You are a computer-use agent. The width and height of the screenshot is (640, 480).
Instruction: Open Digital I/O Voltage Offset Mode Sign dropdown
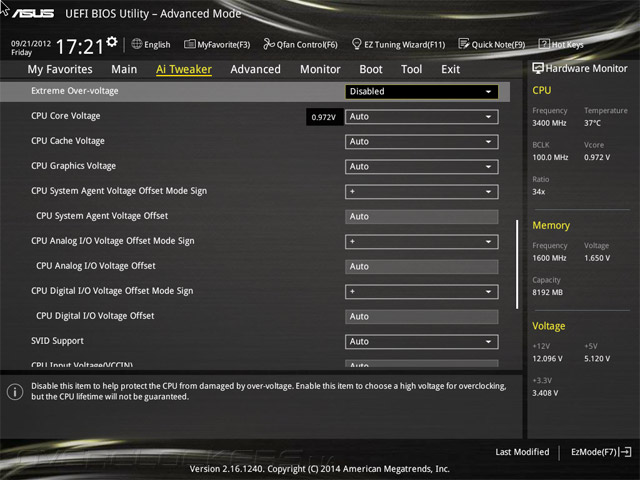[422, 292]
